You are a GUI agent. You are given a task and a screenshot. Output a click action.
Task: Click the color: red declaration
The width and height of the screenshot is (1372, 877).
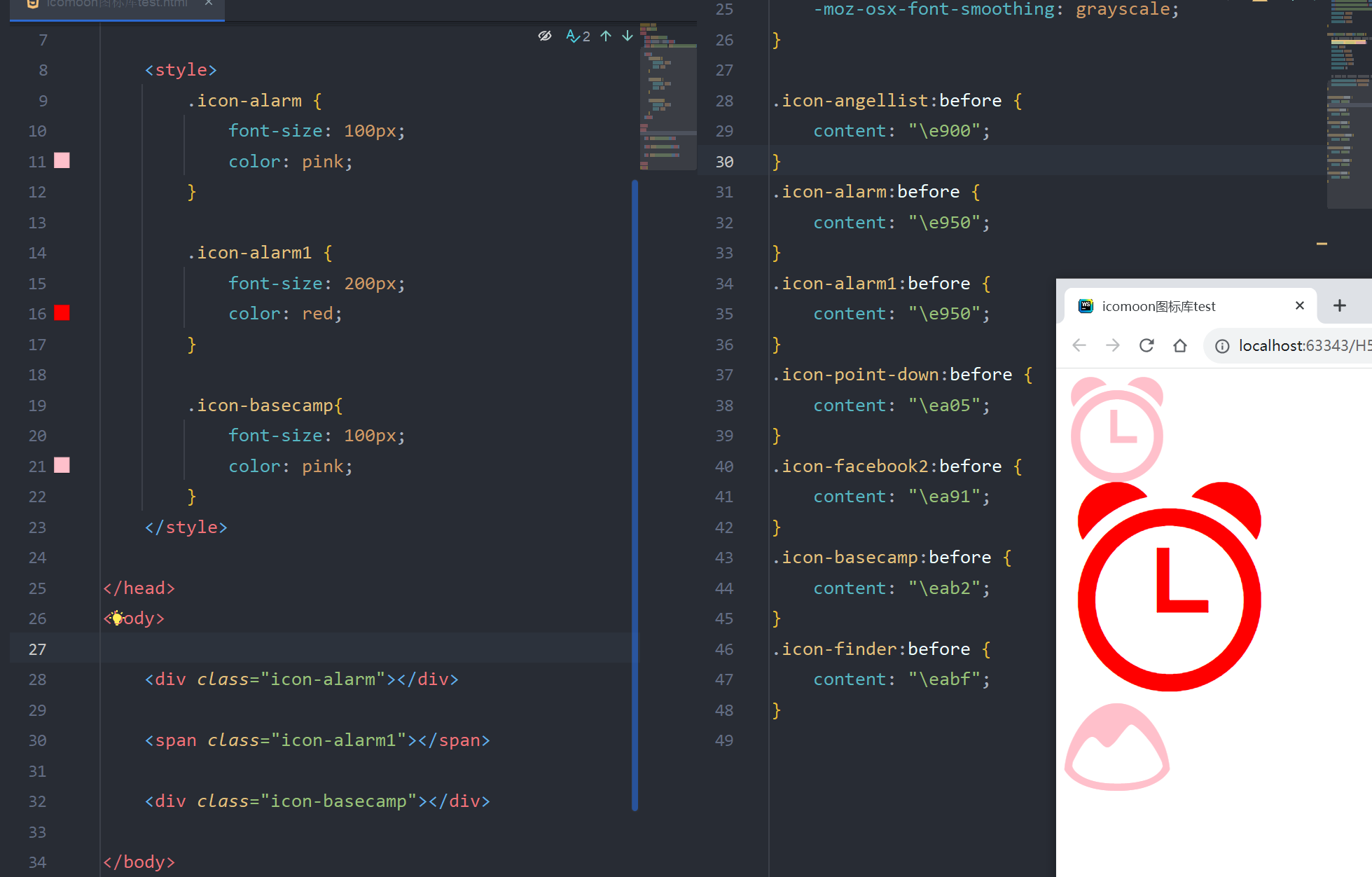tap(286, 313)
